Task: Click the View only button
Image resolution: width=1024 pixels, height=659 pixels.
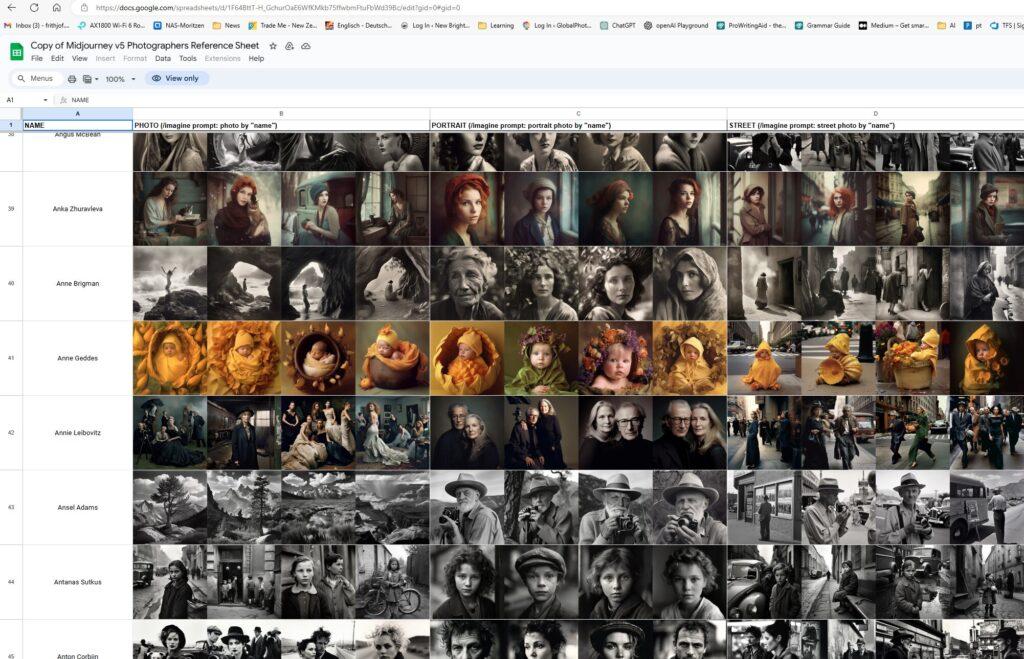Action: tap(175, 78)
